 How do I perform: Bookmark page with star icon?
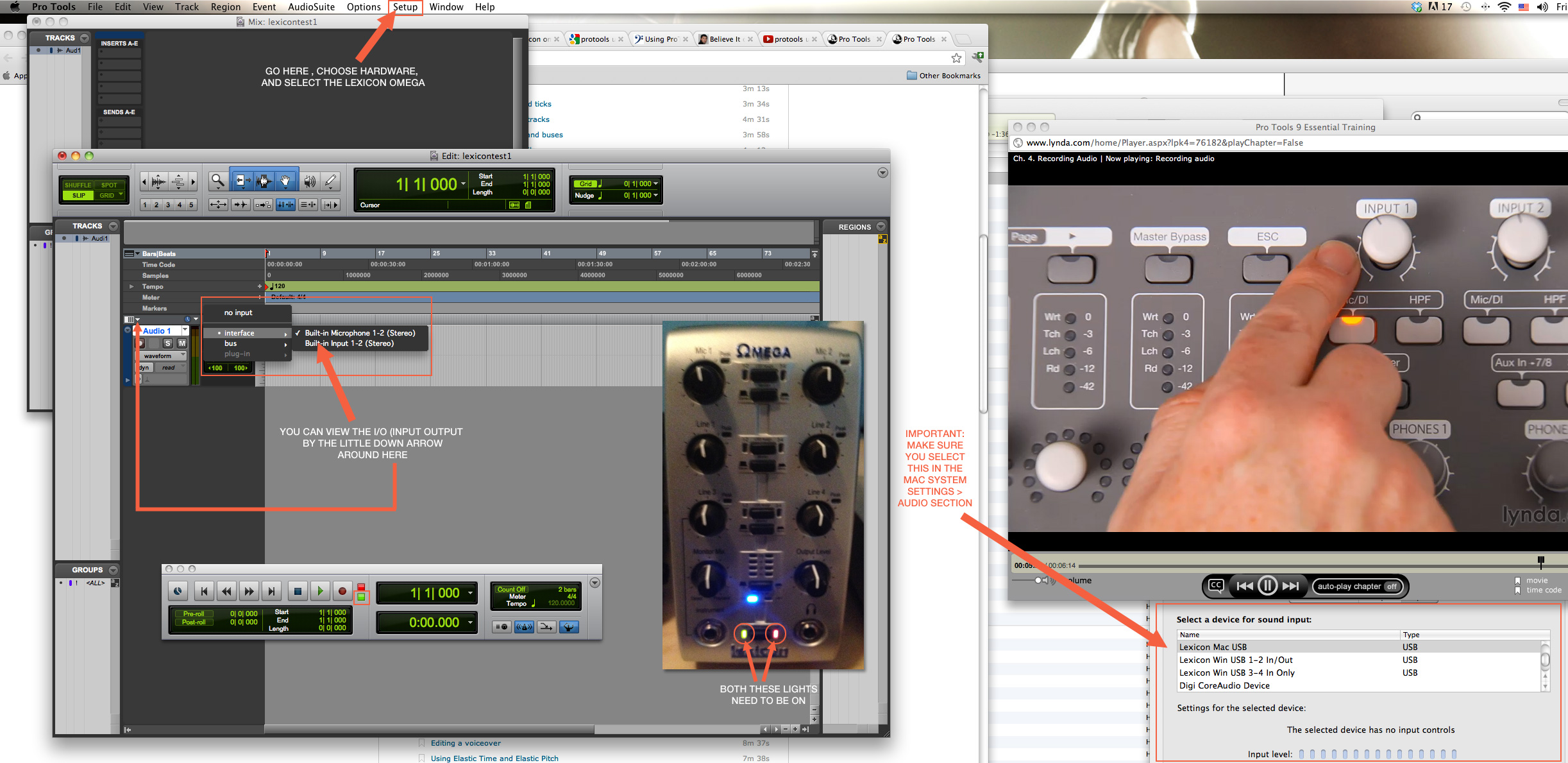tap(956, 58)
